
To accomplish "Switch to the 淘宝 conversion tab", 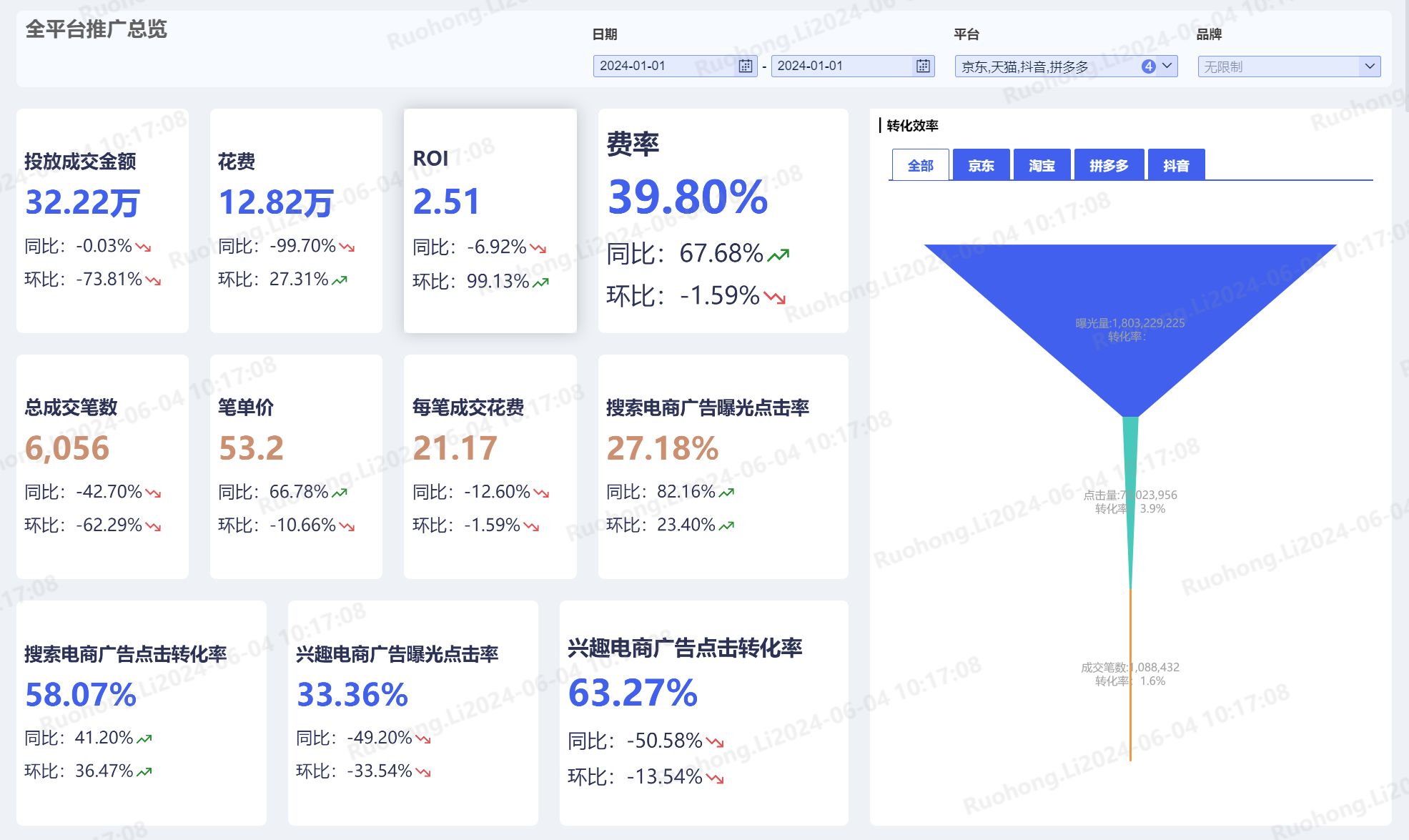I will tap(1042, 165).
